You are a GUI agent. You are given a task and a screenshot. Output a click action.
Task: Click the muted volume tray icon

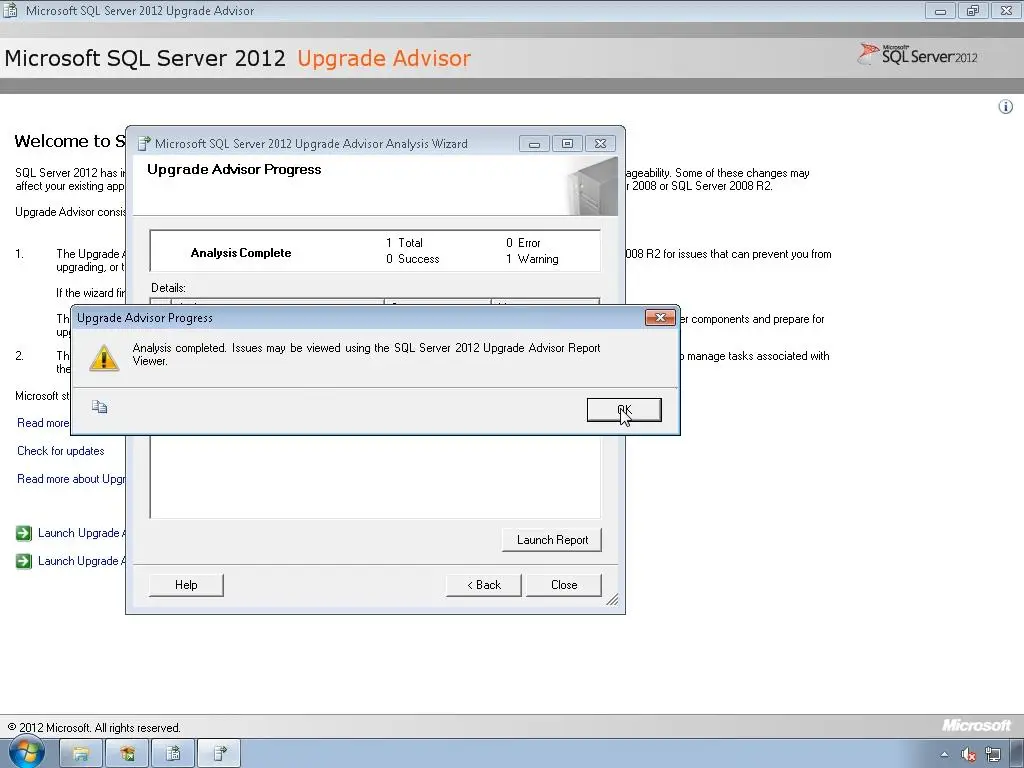(x=968, y=754)
